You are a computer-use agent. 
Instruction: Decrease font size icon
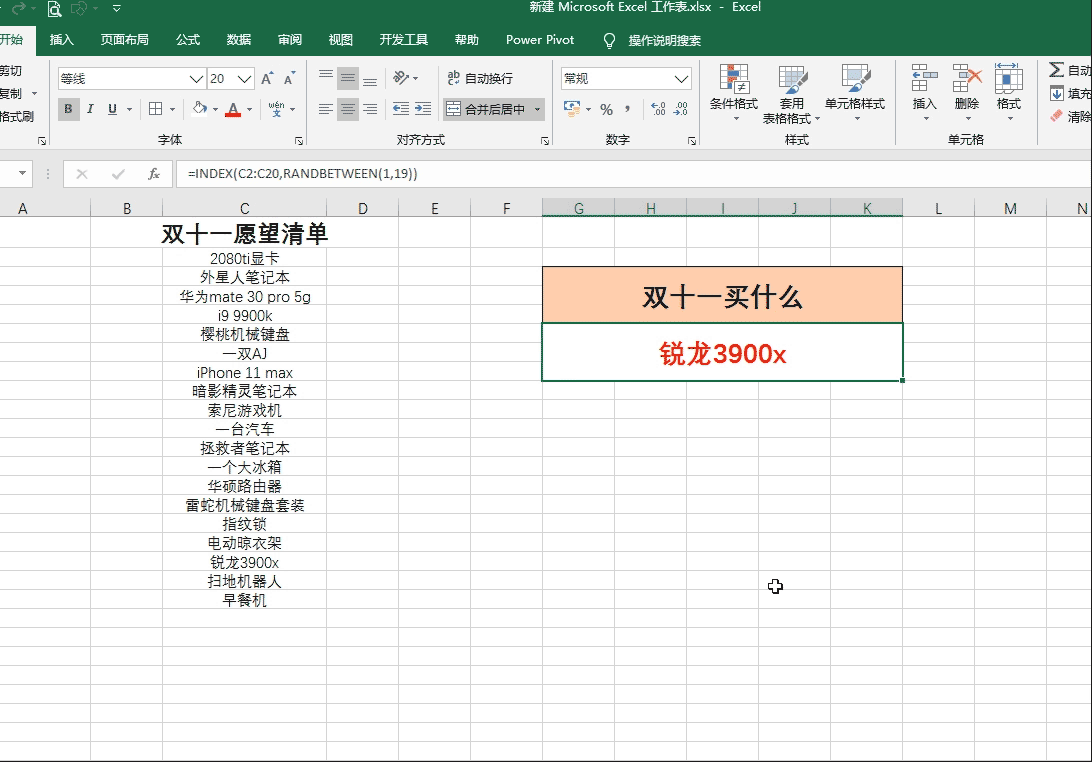pos(289,79)
